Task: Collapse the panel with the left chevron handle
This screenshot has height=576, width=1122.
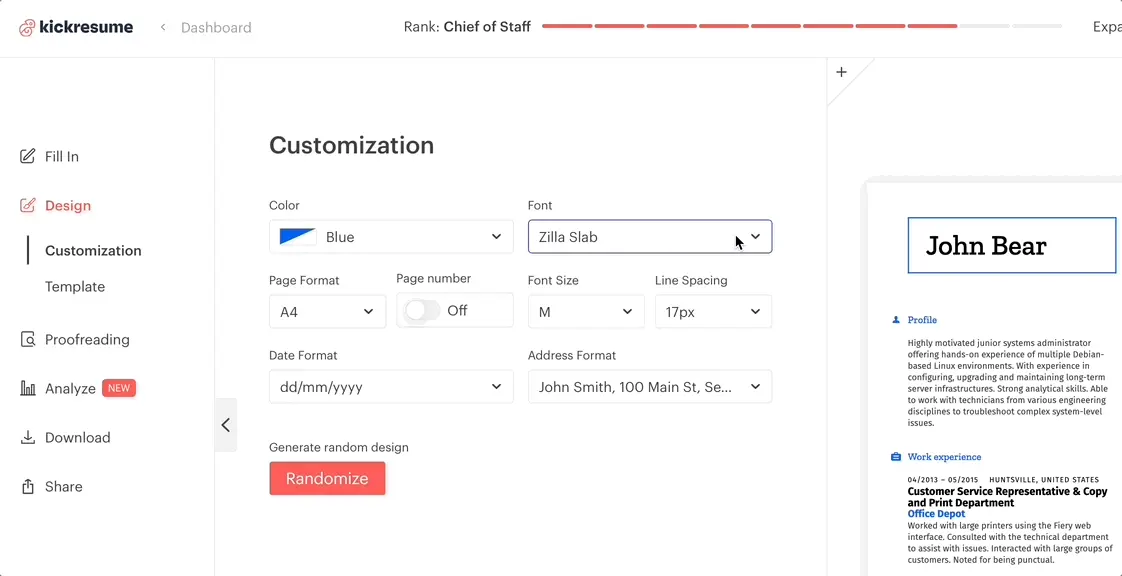Action: tap(226, 425)
